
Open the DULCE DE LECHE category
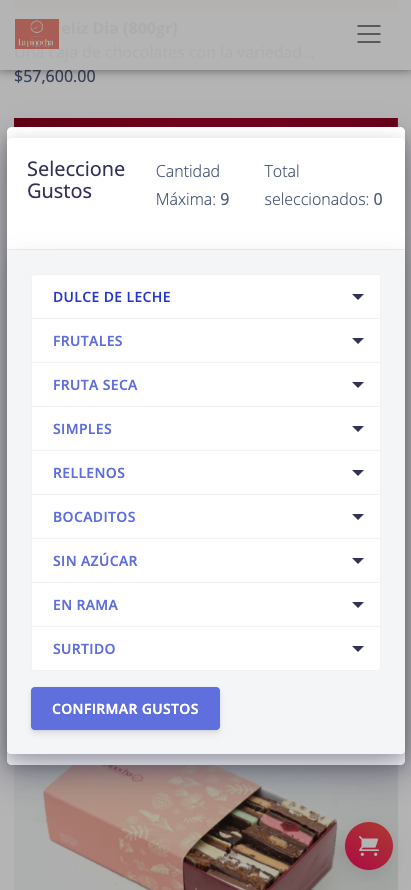pyautogui.click(x=112, y=297)
